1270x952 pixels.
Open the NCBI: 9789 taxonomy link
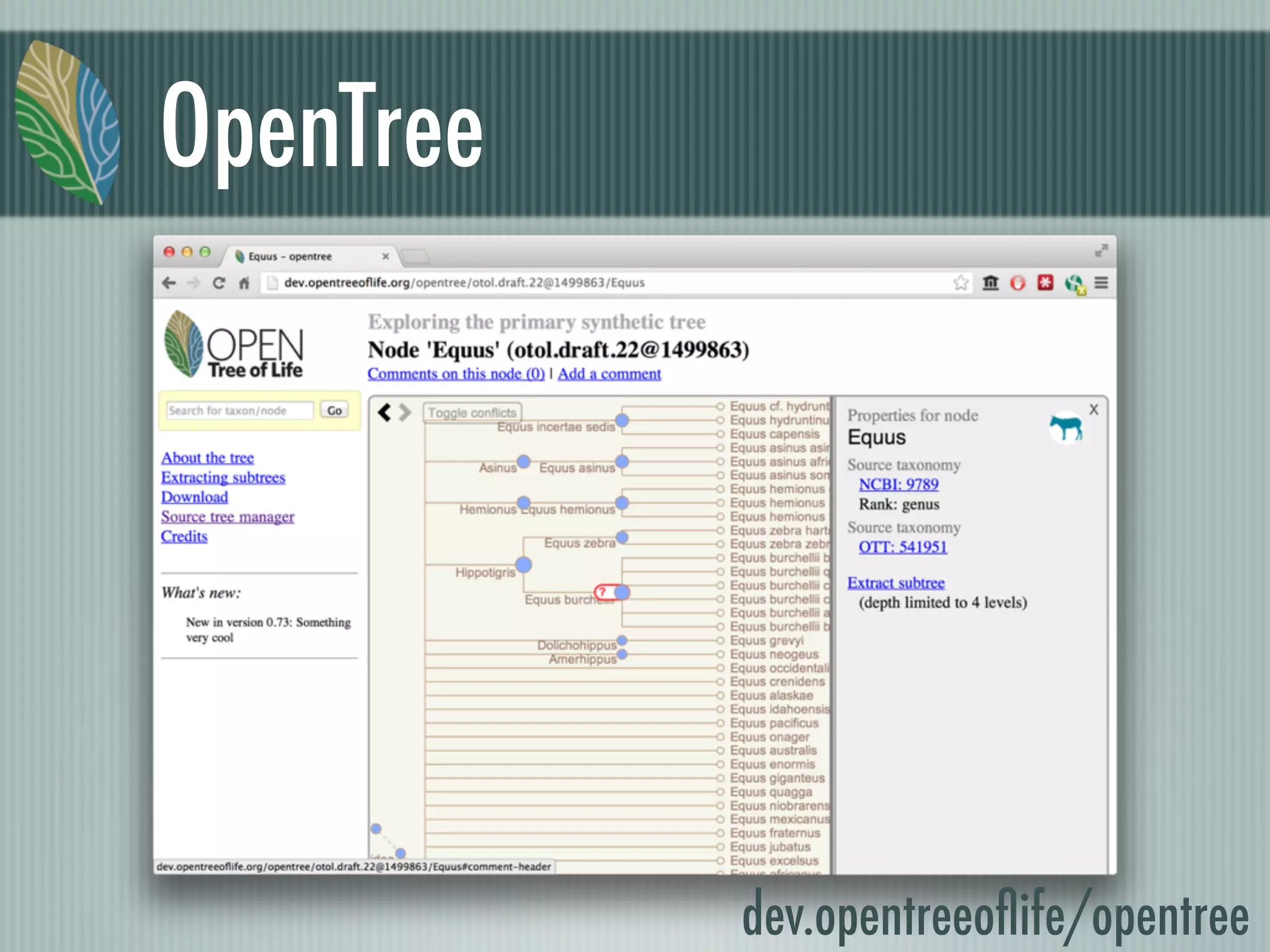[x=899, y=485]
